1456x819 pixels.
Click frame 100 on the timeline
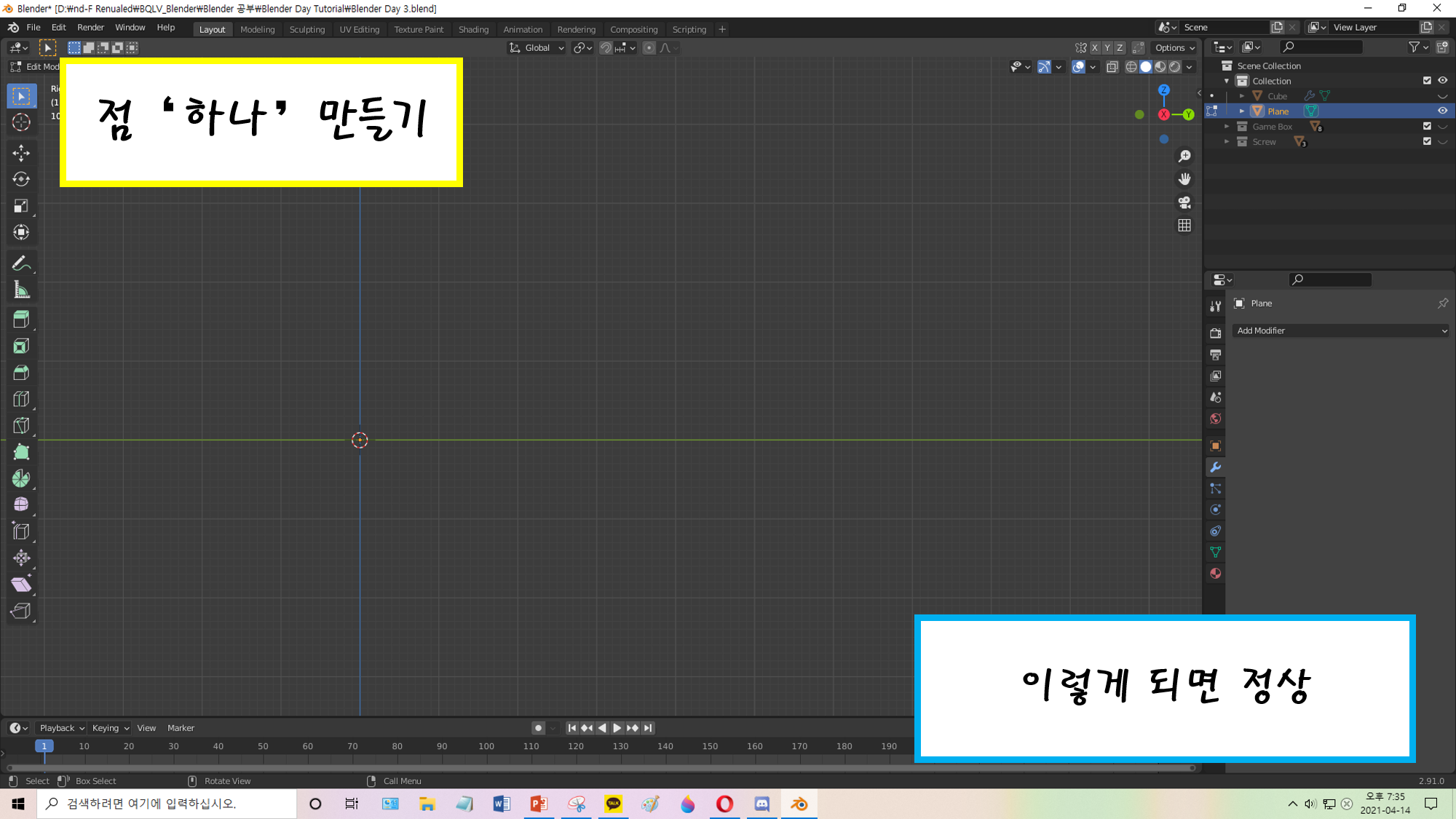click(x=486, y=746)
